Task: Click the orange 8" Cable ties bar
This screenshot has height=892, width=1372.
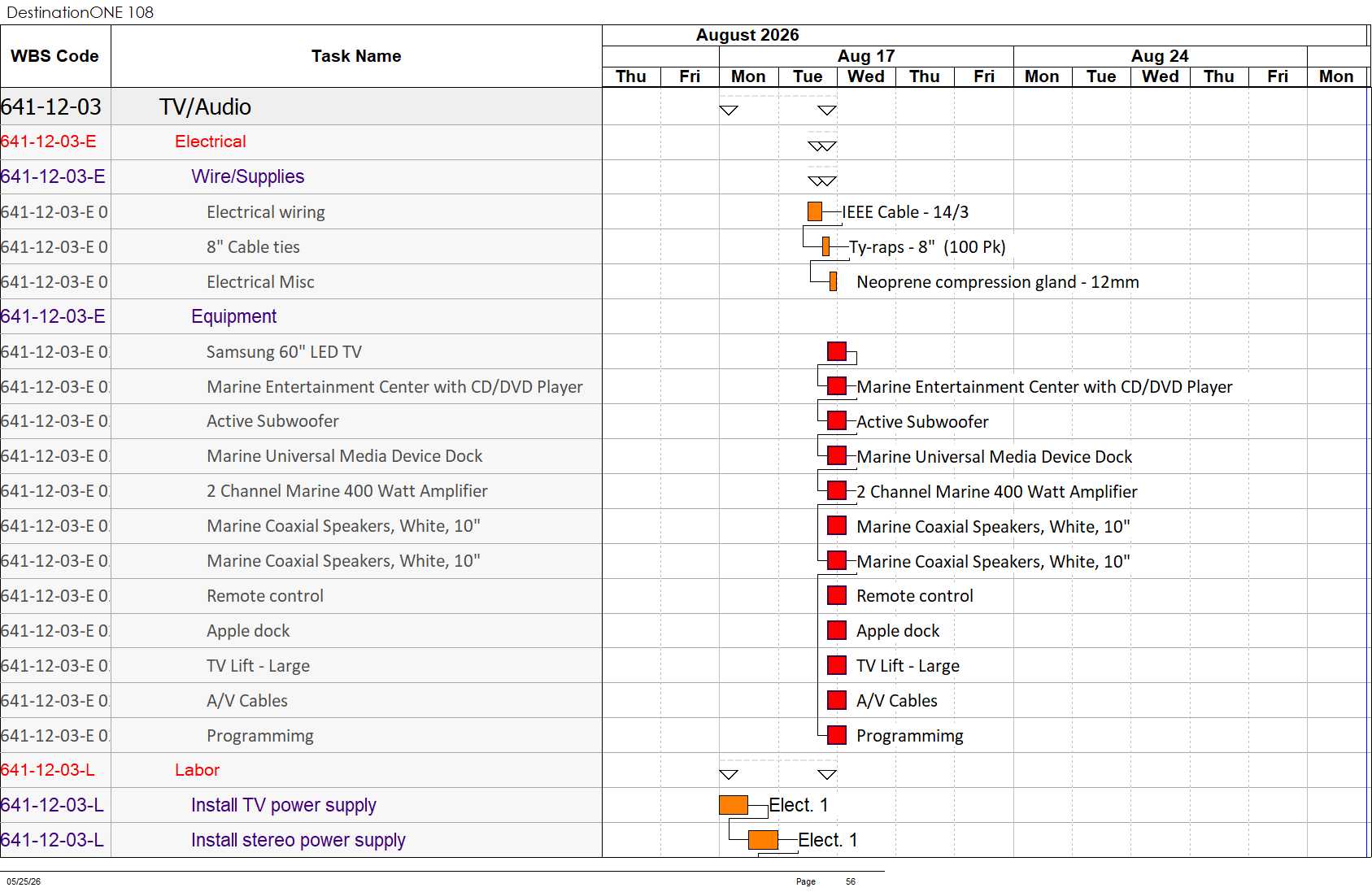Action: pos(825,246)
